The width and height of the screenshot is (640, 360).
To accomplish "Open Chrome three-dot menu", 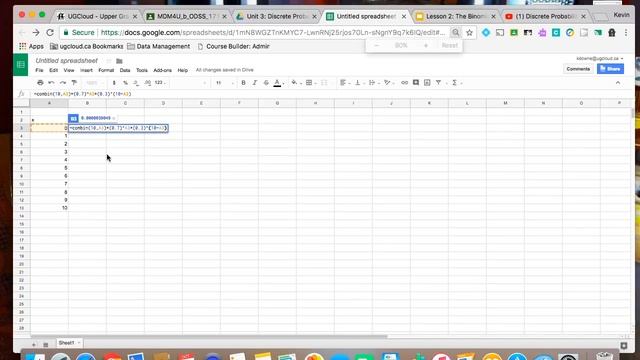I will (626, 33).
